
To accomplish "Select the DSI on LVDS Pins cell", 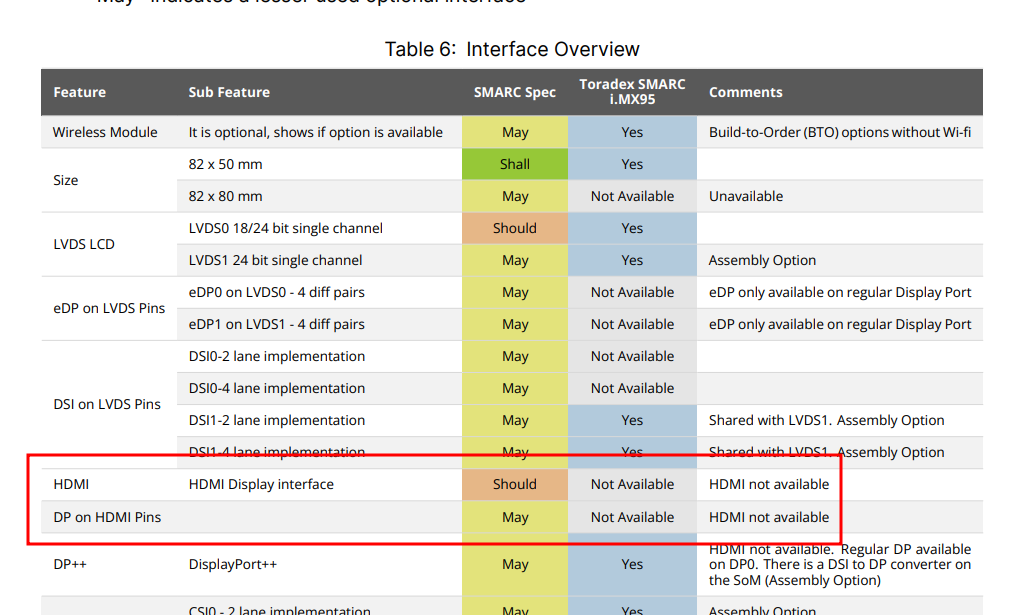I will [x=106, y=404].
